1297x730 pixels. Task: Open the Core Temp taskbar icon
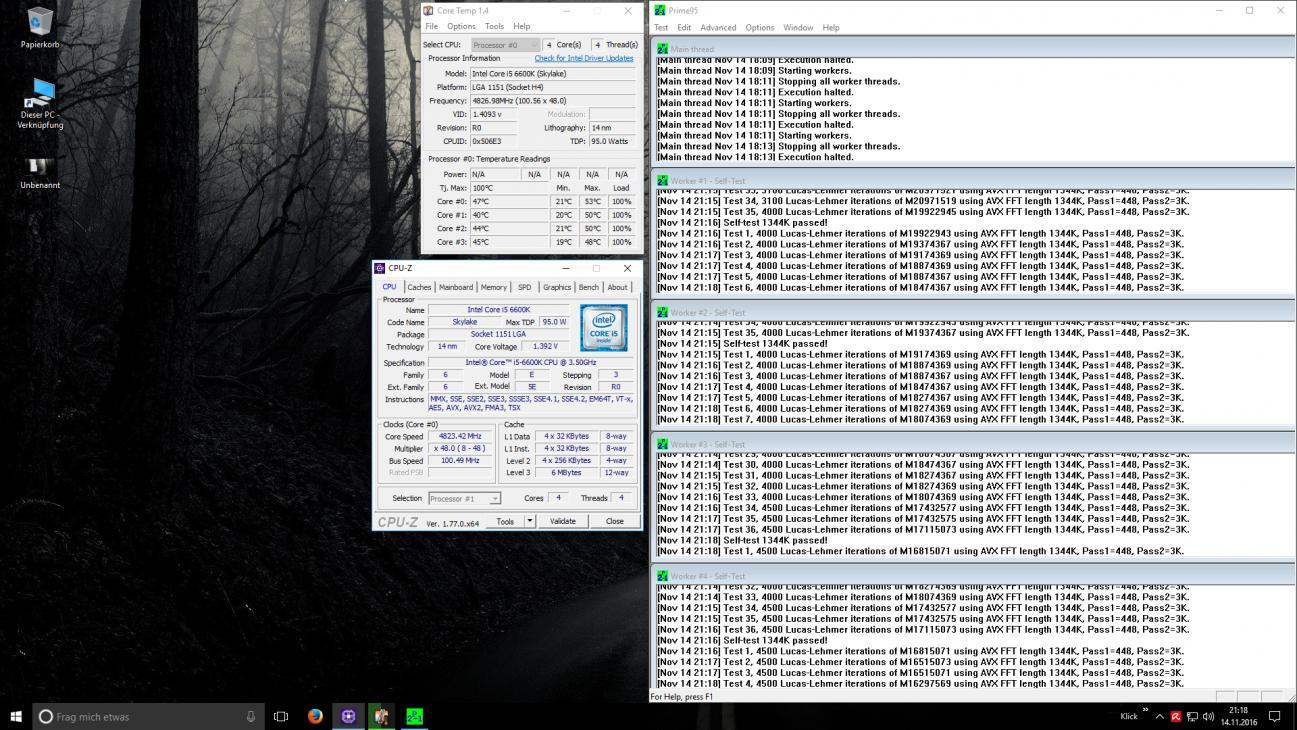(381, 716)
